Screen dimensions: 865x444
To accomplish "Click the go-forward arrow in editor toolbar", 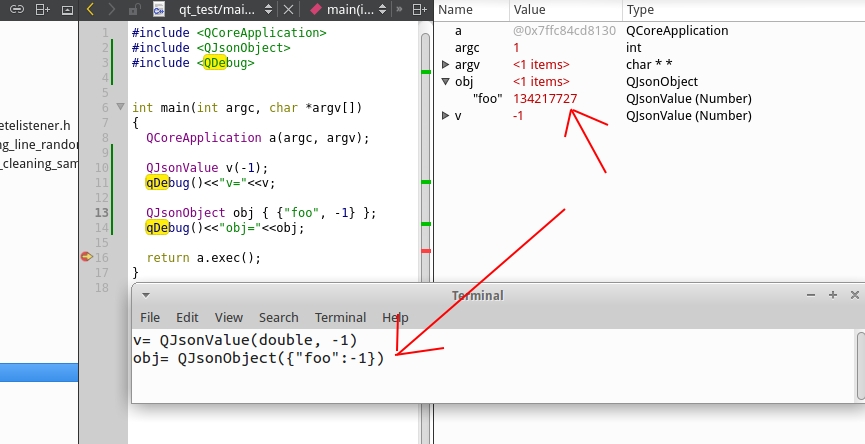I will tap(112, 9).
